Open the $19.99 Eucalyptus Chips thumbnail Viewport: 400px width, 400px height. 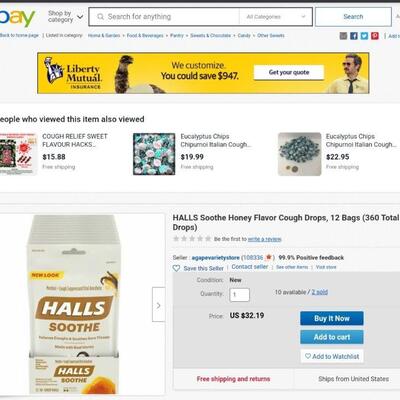[154, 154]
